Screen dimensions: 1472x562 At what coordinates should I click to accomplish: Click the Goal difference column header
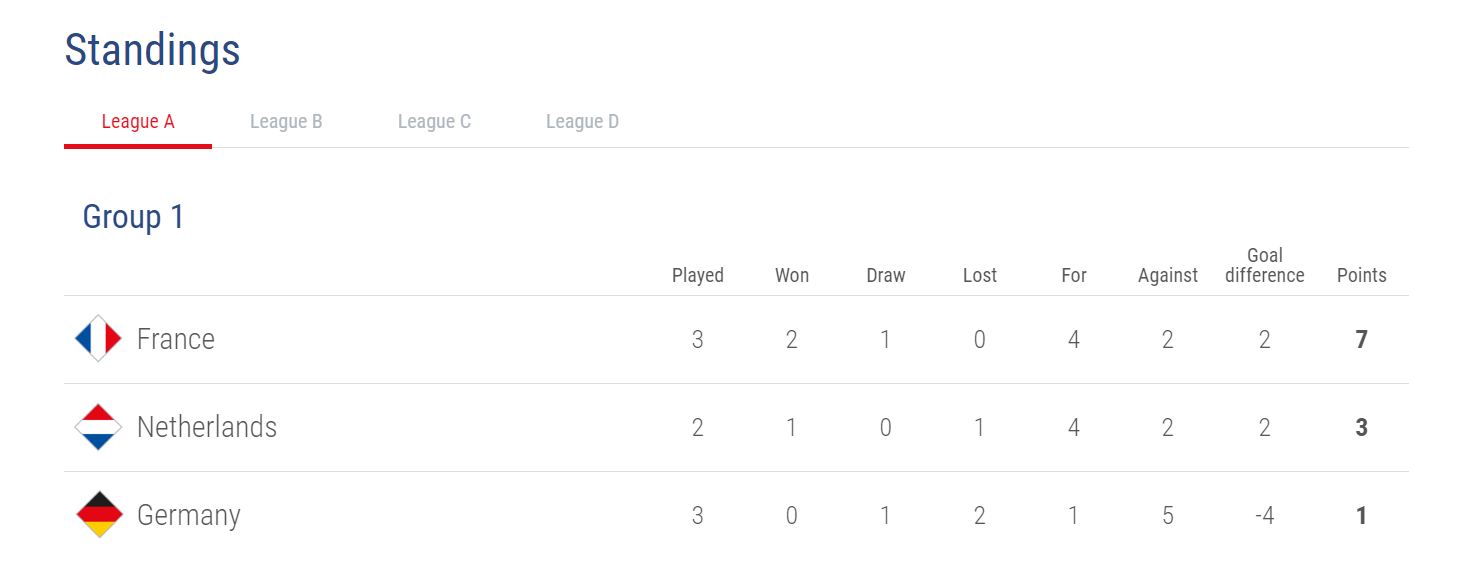point(1265,265)
